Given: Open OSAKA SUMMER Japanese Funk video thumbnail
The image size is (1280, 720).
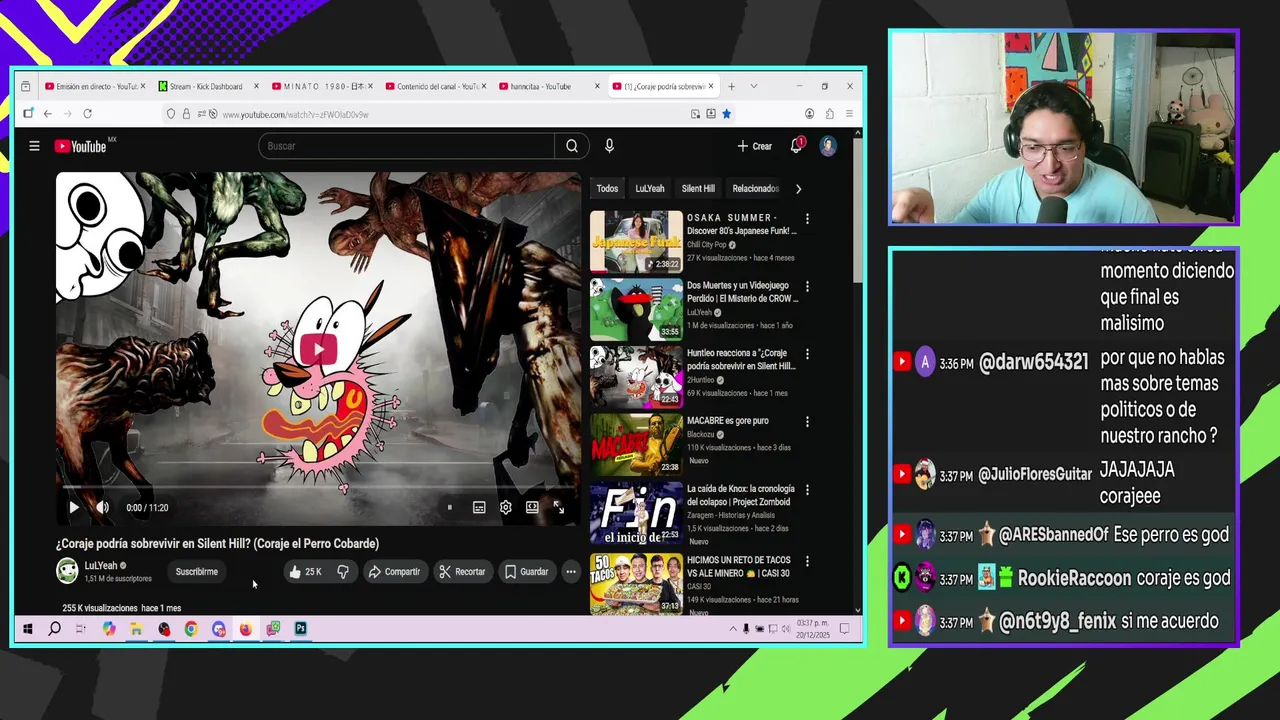Looking at the screenshot, I should (636, 241).
